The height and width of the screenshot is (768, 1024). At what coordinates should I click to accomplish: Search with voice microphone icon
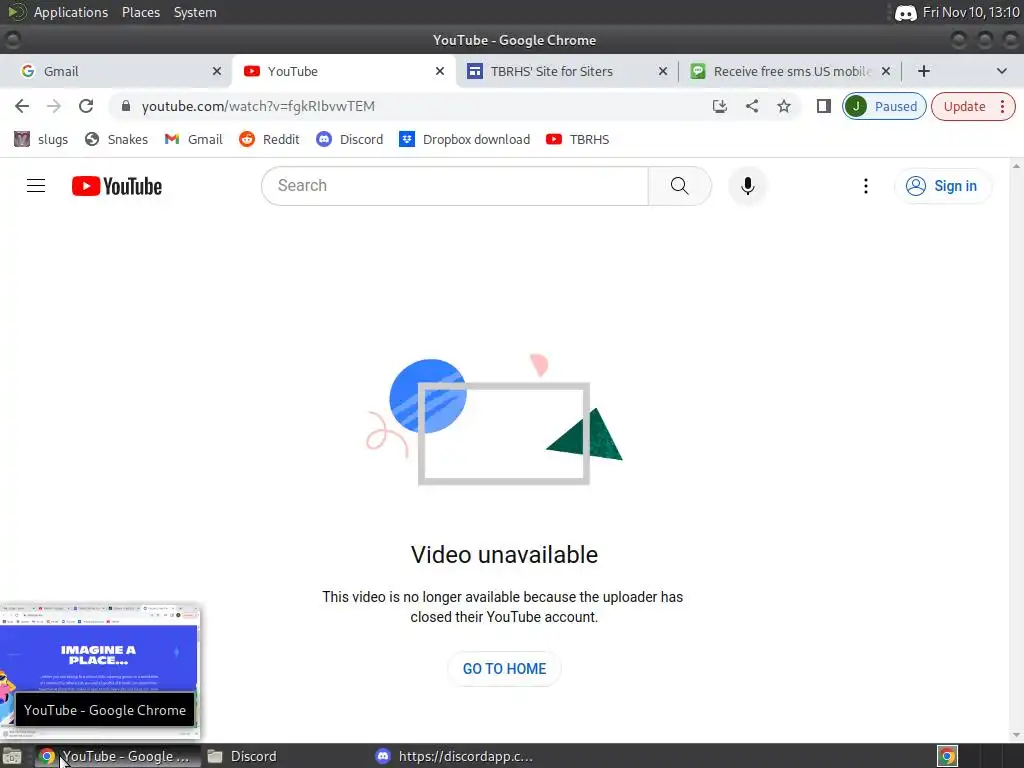coord(748,186)
